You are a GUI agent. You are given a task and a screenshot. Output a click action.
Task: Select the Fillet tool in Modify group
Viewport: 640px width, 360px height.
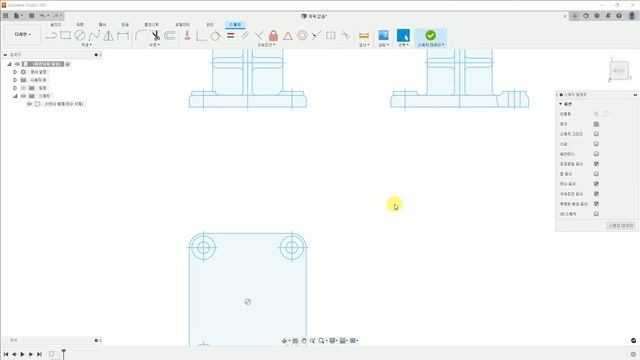point(141,36)
